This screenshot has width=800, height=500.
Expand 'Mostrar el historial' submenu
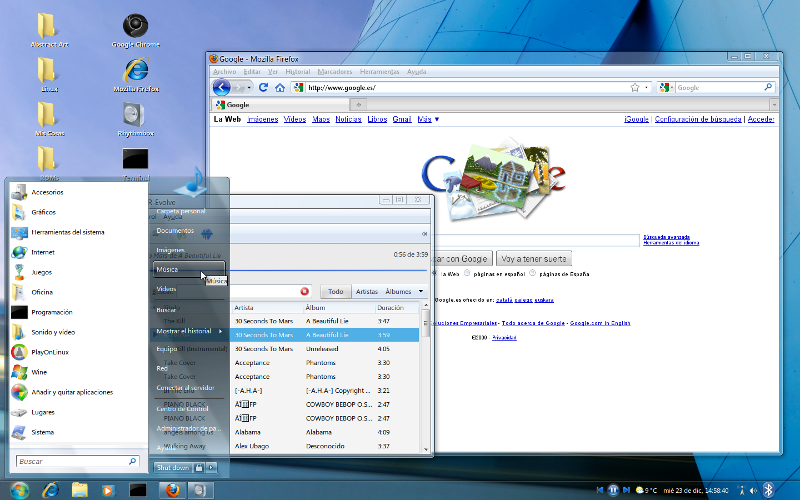[190, 331]
